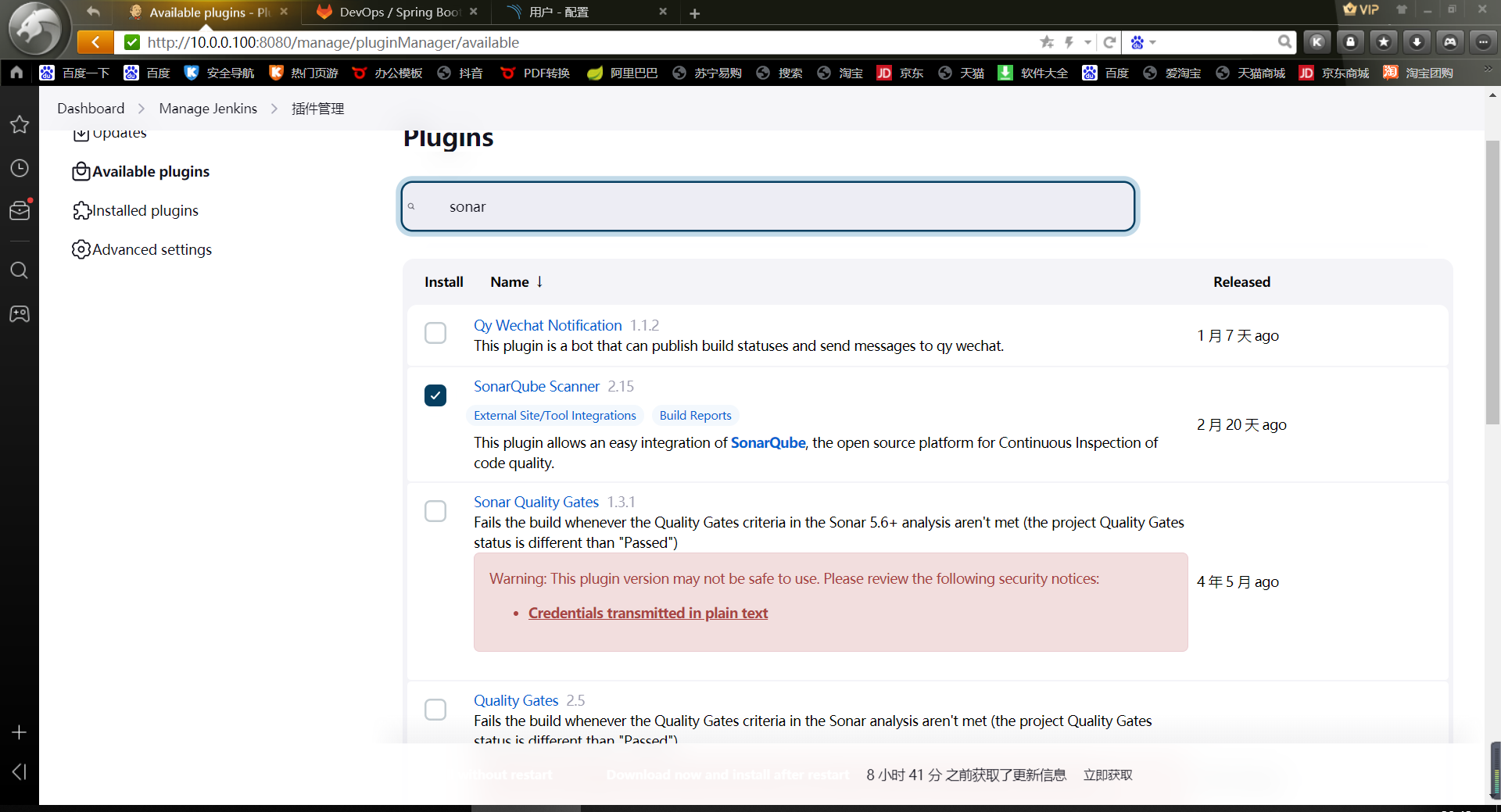Screen dimensions: 1501x812
Task: Click the plus add icon in left sidebar
Action: click(x=20, y=732)
